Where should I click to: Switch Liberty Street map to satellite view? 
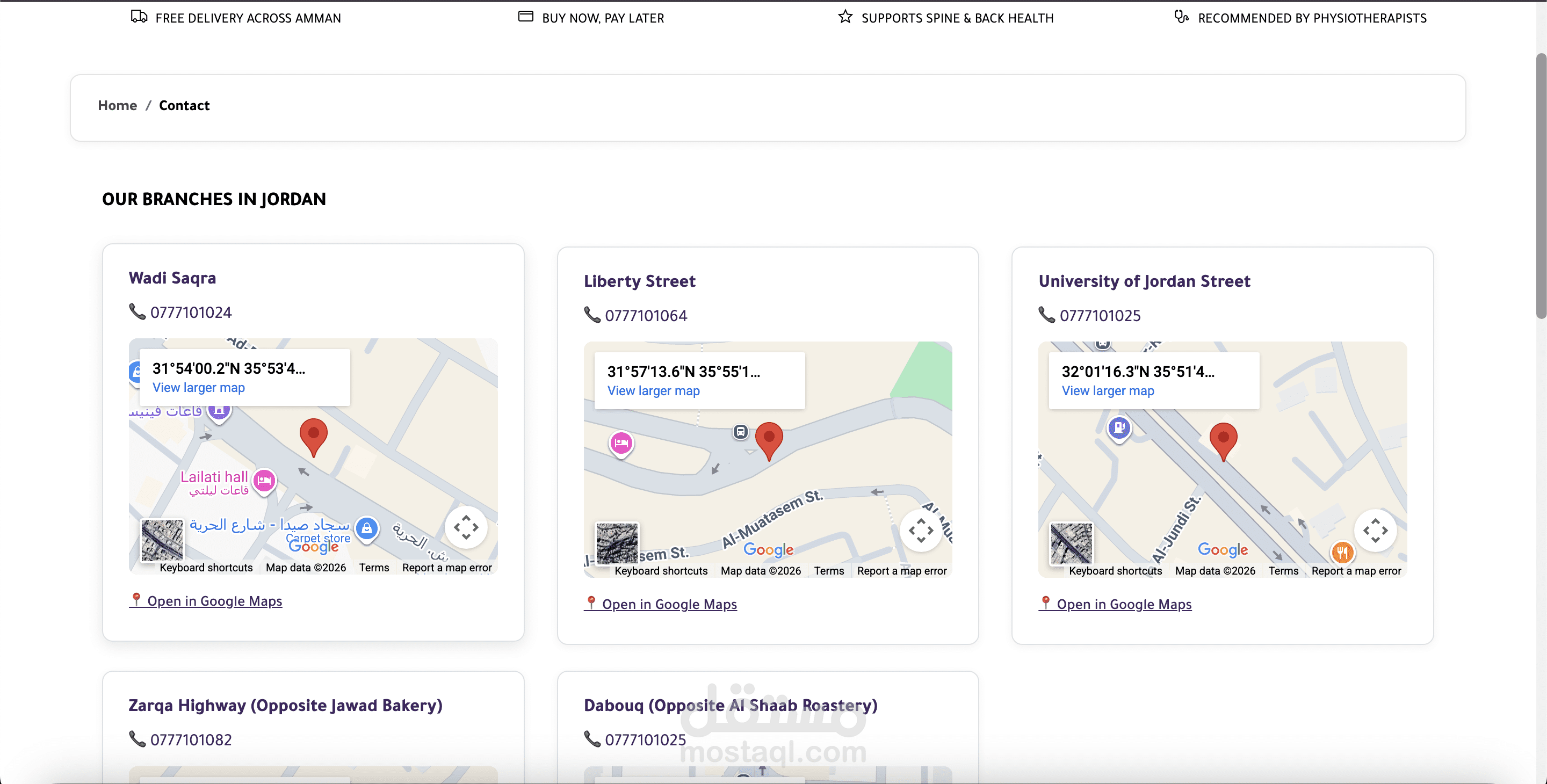pos(617,543)
